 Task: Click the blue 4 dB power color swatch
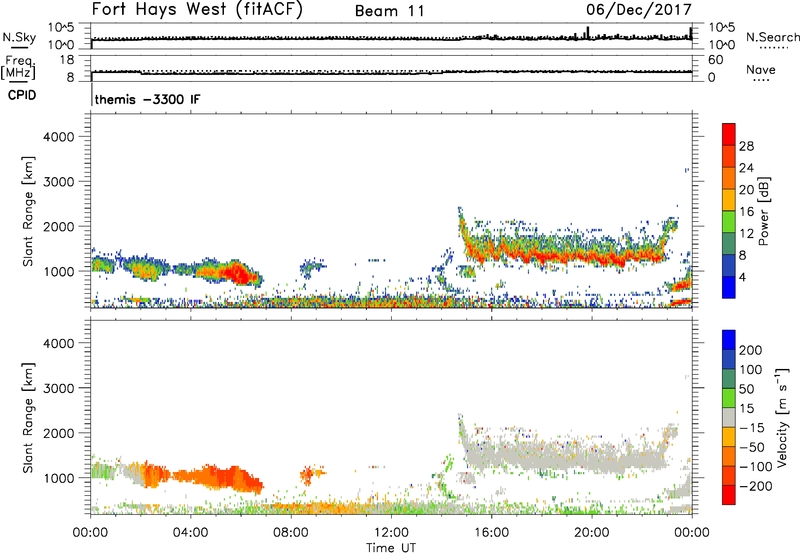729,287
